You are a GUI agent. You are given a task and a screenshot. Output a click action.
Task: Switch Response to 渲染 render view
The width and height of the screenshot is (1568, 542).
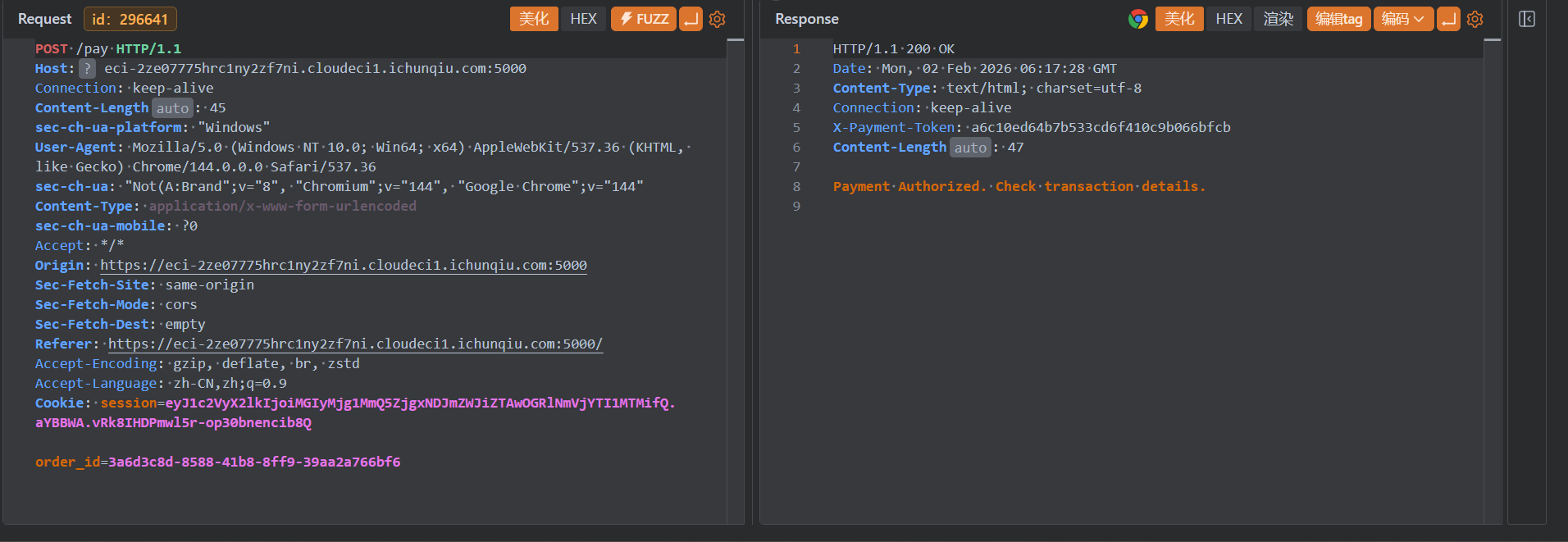(1279, 19)
